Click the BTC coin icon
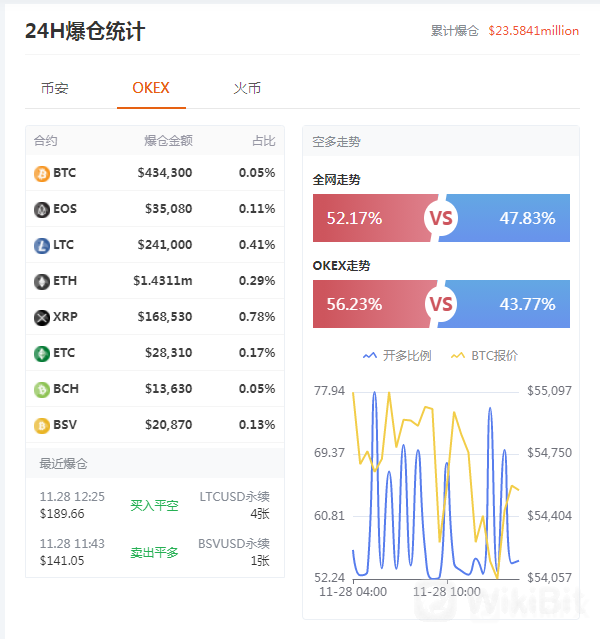600x639 pixels. pos(42,174)
